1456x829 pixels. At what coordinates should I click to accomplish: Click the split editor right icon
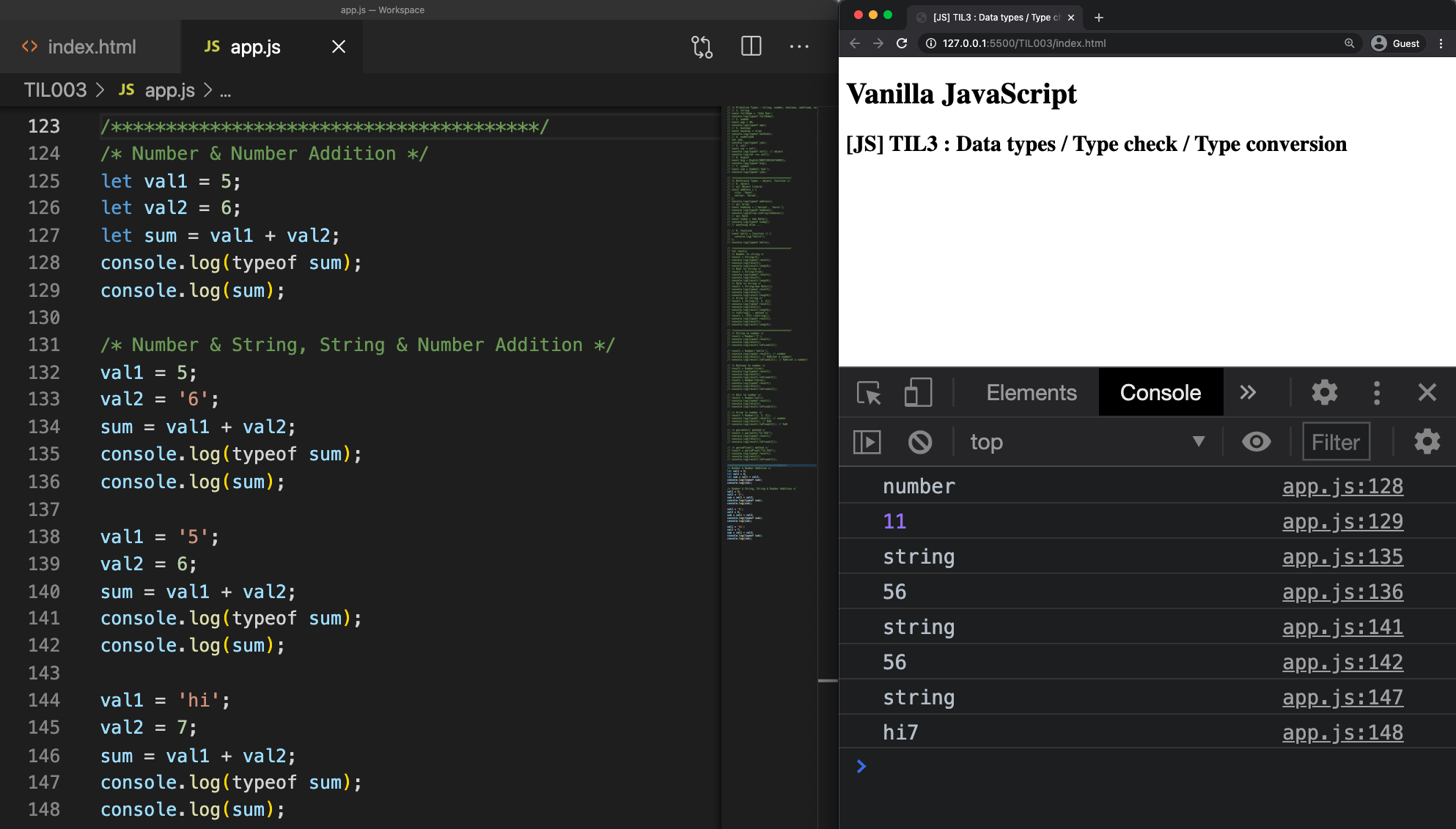pos(751,47)
